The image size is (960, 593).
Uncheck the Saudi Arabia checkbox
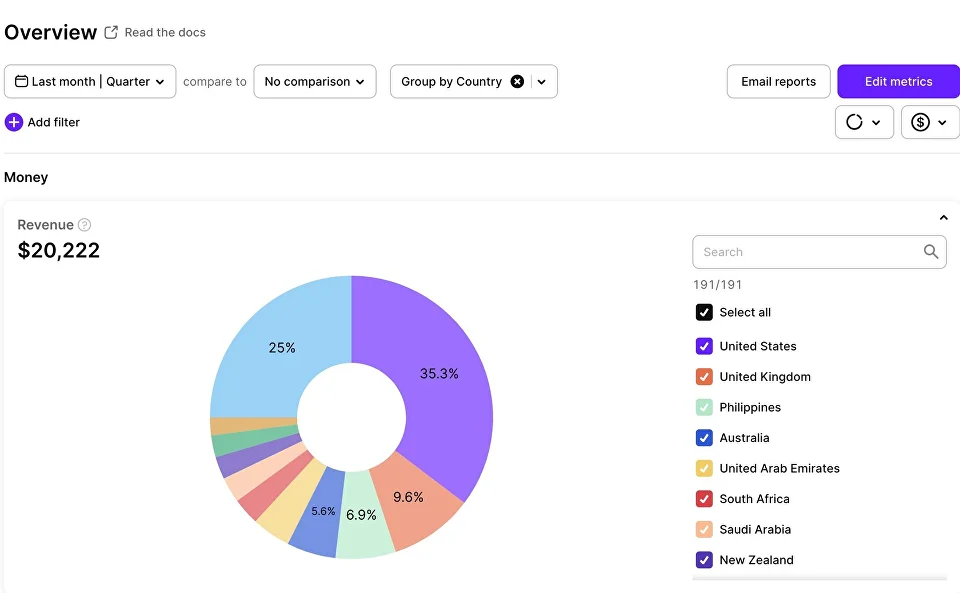click(704, 530)
